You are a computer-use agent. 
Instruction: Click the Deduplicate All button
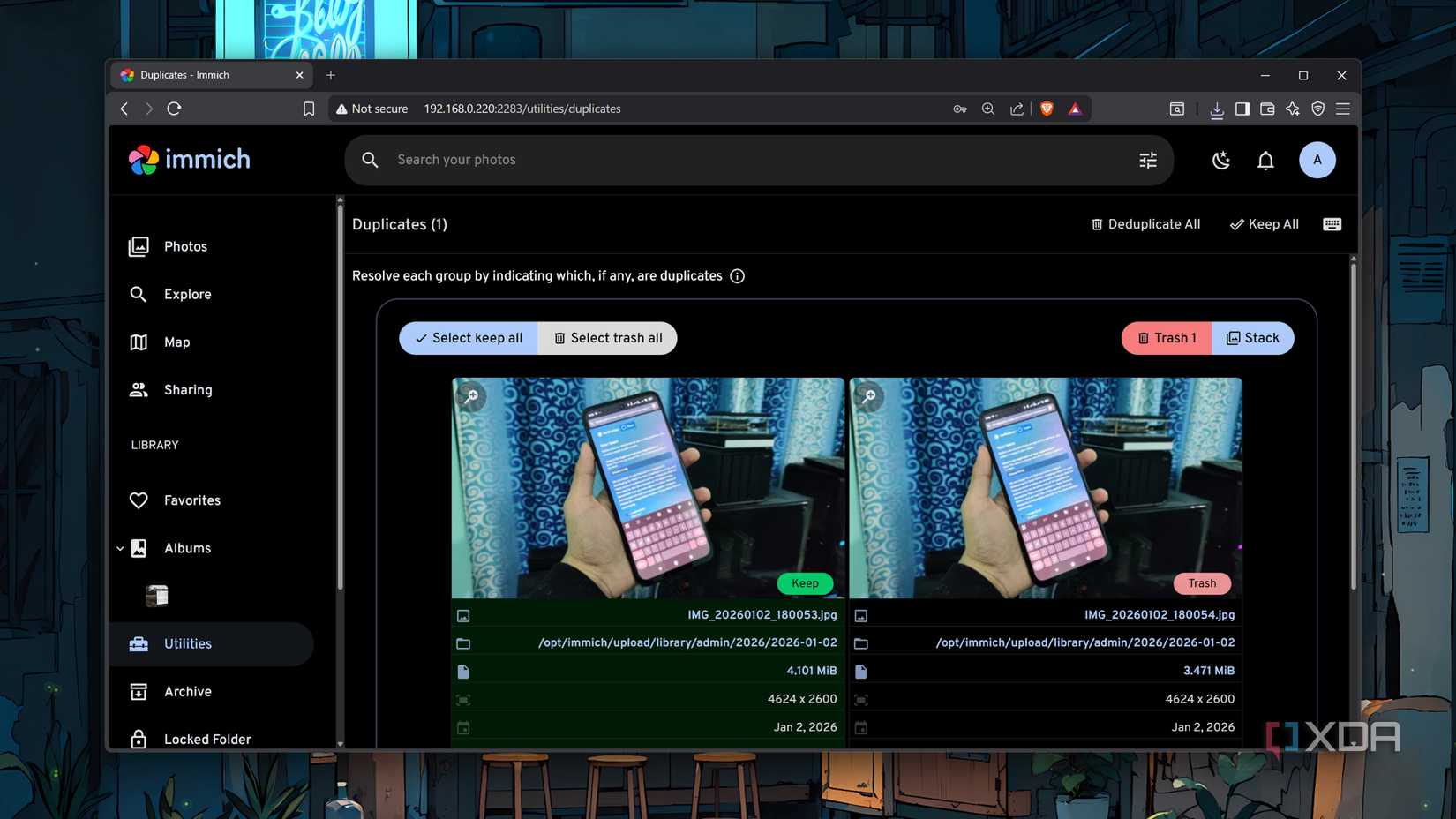click(1145, 224)
